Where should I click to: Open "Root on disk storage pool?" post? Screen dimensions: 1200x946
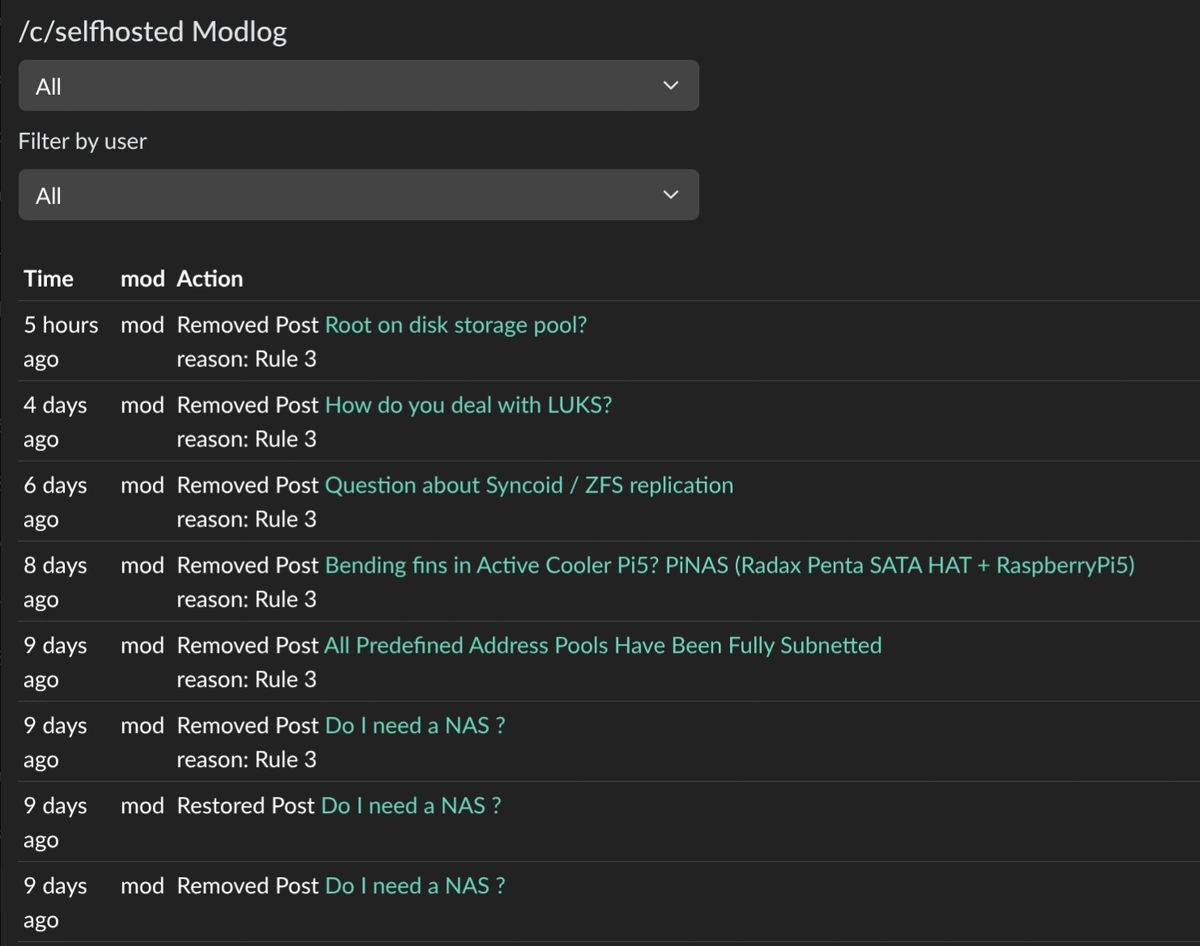tap(455, 324)
